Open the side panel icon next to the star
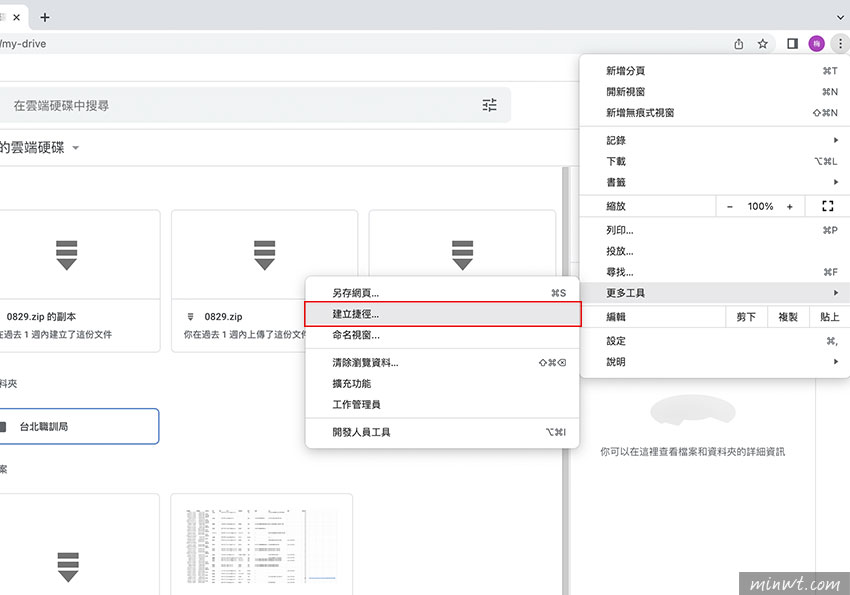The image size is (850, 595). pyautogui.click(x=791, y=43)
